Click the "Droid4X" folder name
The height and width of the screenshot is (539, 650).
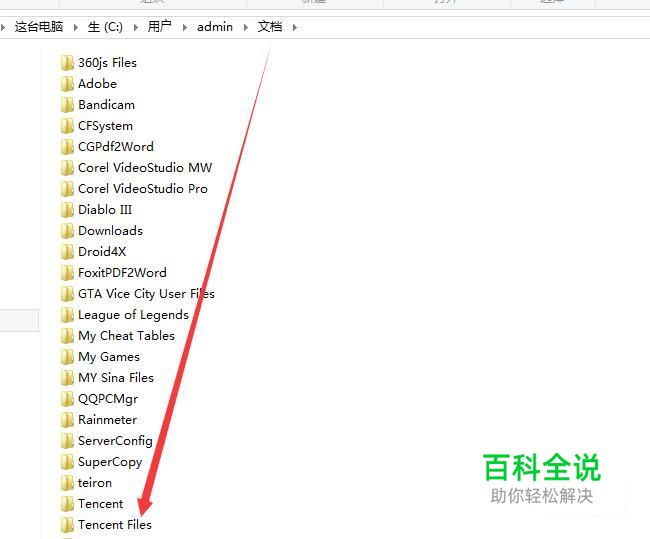pyautogui.click(x=102, y=252)
